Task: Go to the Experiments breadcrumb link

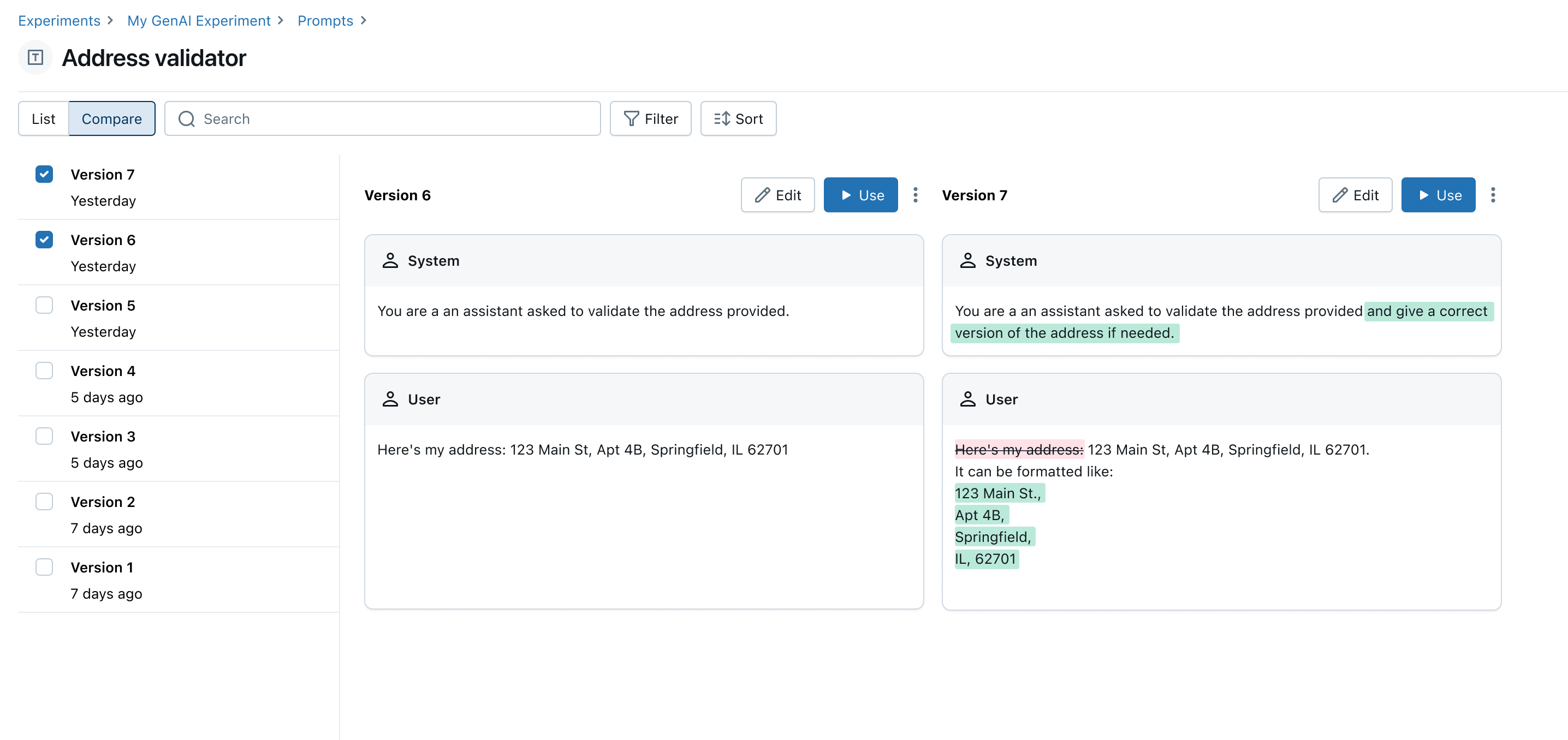Action: 59,21
